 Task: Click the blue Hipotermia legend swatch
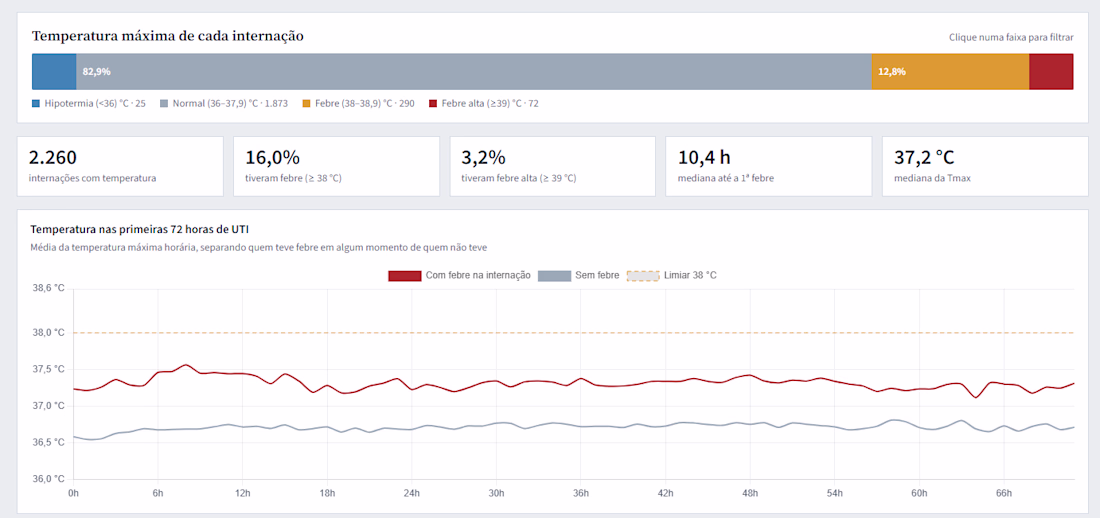(x=36, y=104)
